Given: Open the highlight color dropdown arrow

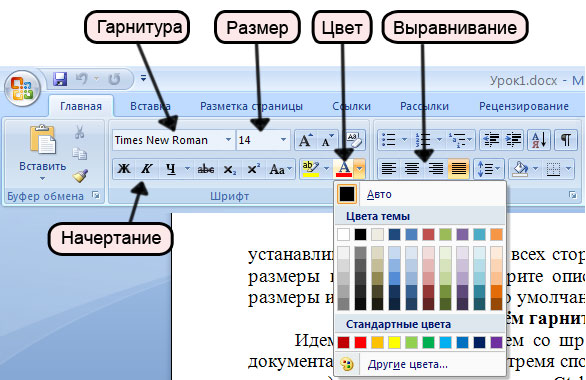Looking at the screenshot, I should click(327, 169).
